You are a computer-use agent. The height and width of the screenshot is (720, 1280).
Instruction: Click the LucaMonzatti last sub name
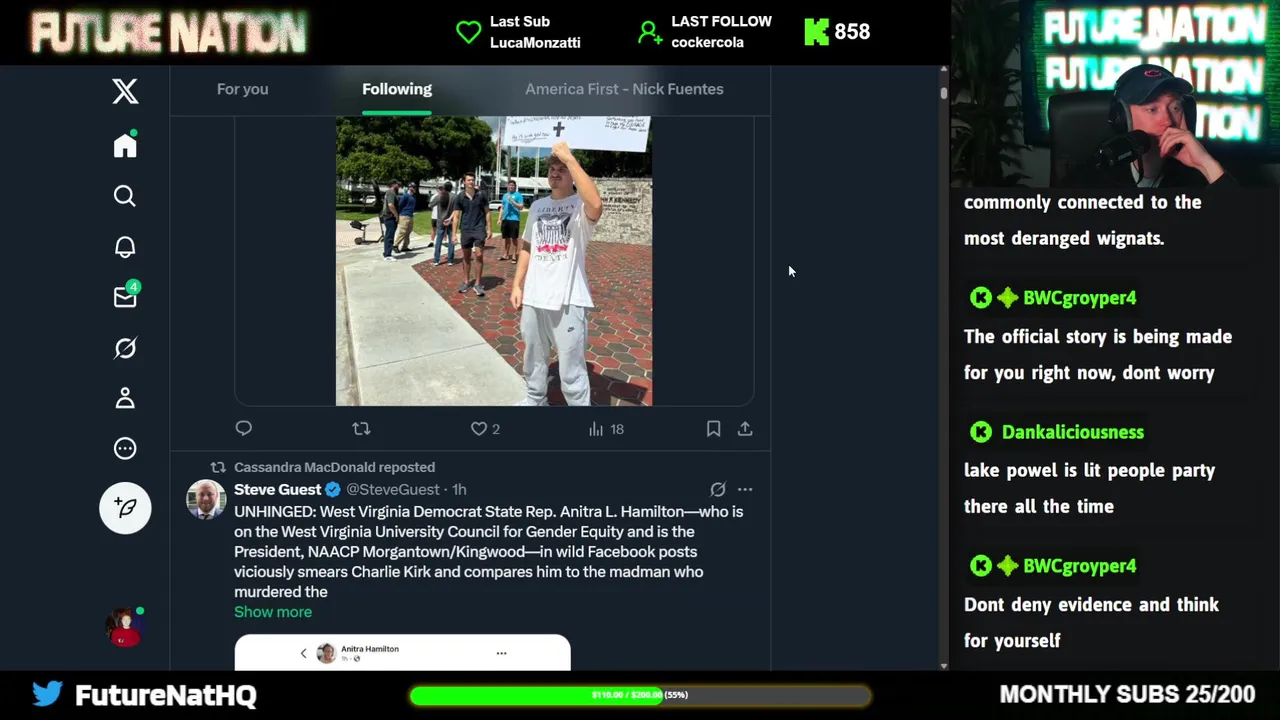535,42
